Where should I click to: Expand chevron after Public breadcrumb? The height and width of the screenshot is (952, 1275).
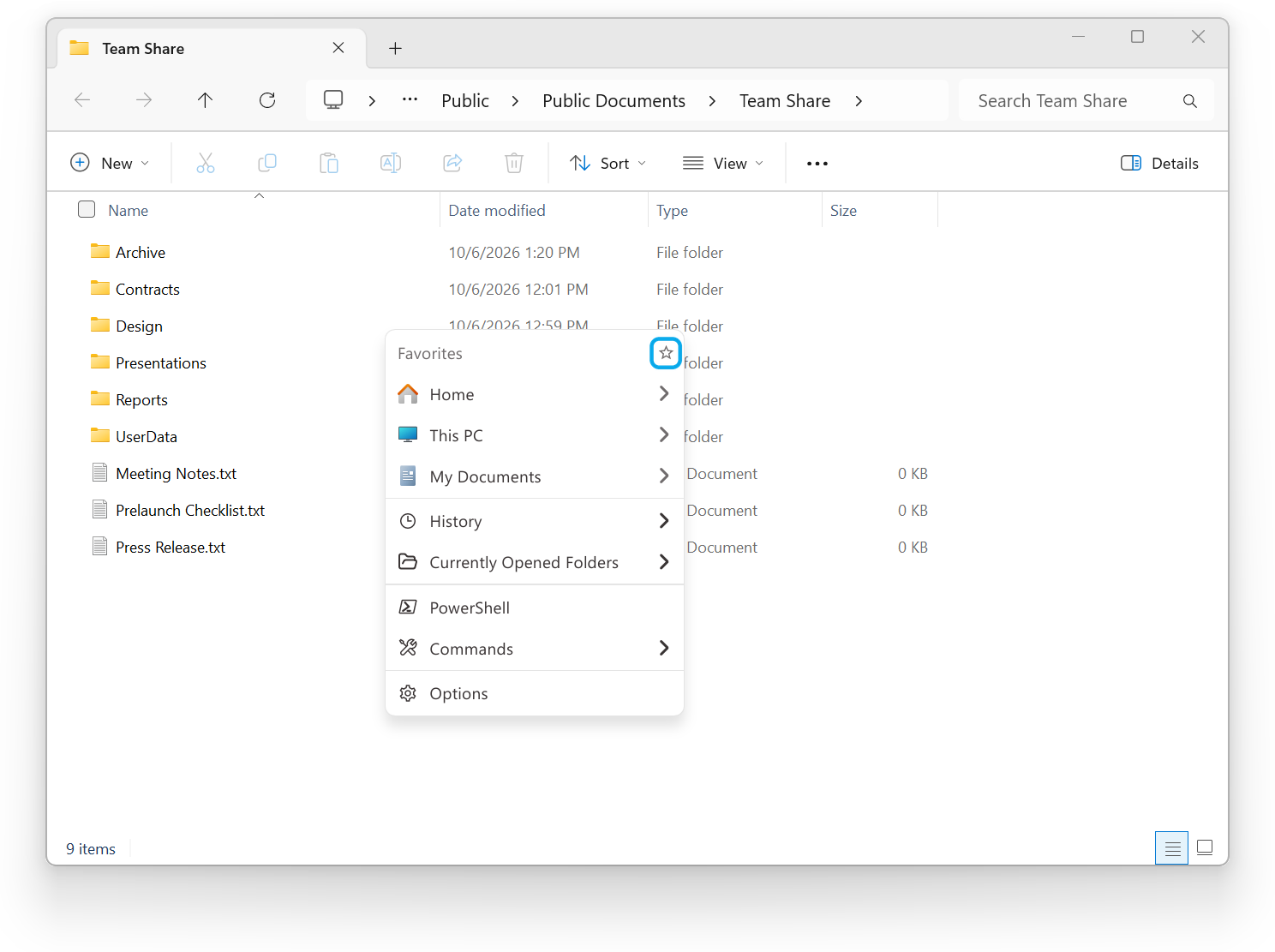tap(515, 101)
